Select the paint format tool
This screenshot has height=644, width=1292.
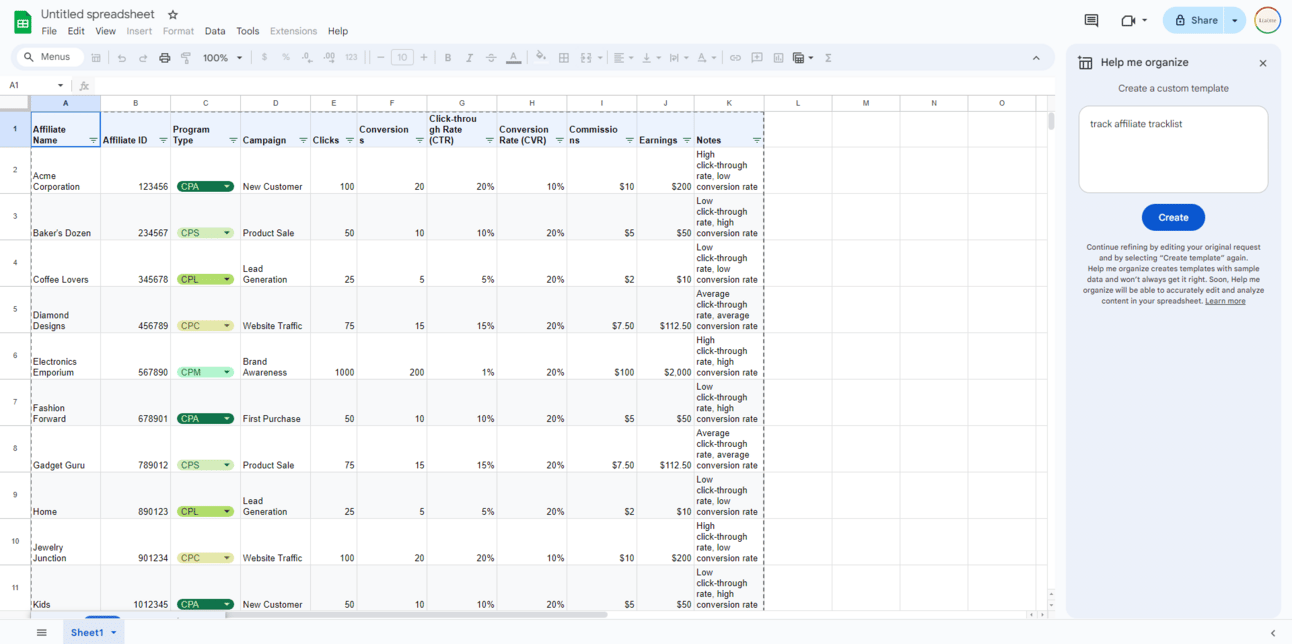pos(186,58)
